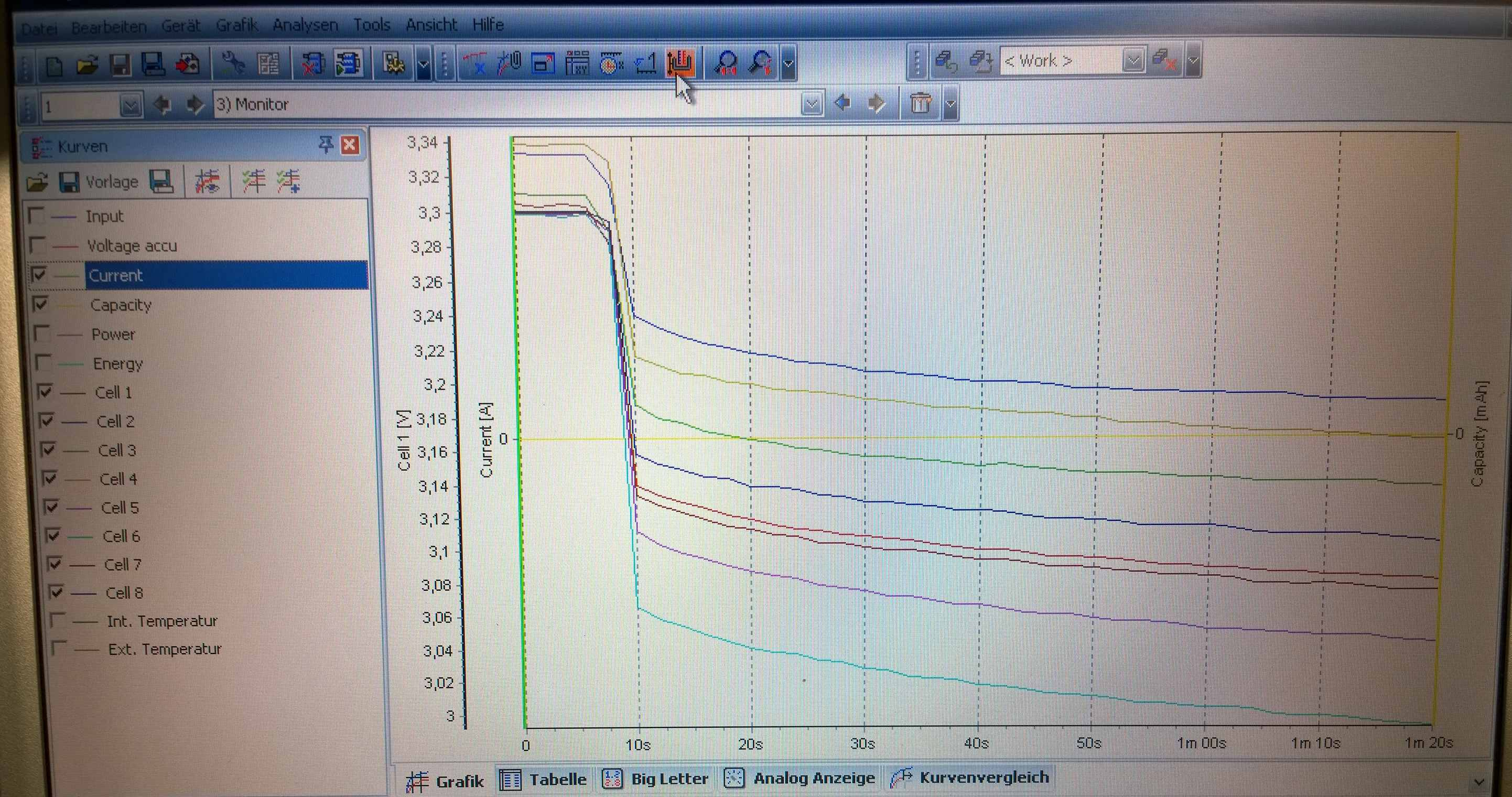Expand the 3) Monitor dropdown list
The image size is (1512, 797).
point(811,104)
